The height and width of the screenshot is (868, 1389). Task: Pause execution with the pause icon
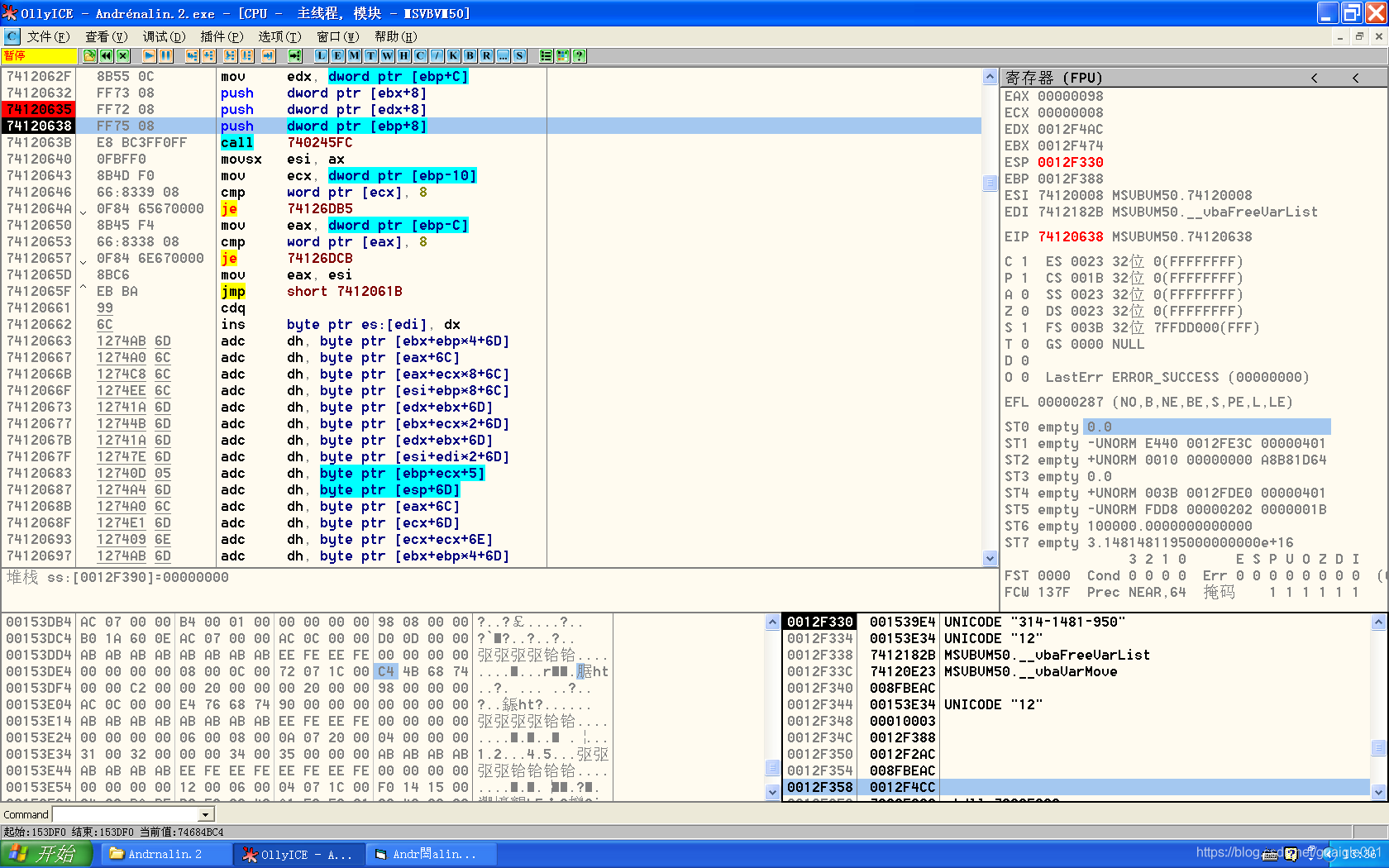(165, 55)
